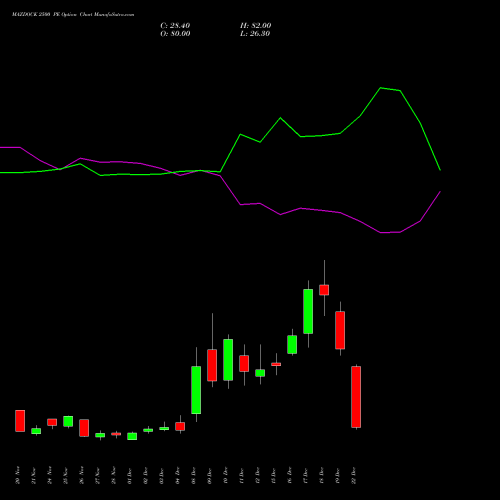The height and width of the screenshot is (500, 500).
Task: Select the tall green candle above 08 Dec
Action: (196, 390)
